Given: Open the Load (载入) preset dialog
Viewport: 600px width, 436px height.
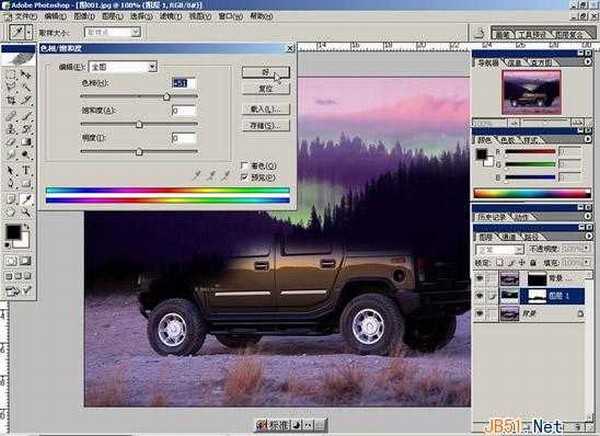Looking at the screenshot, I should (x=265, y=108).
